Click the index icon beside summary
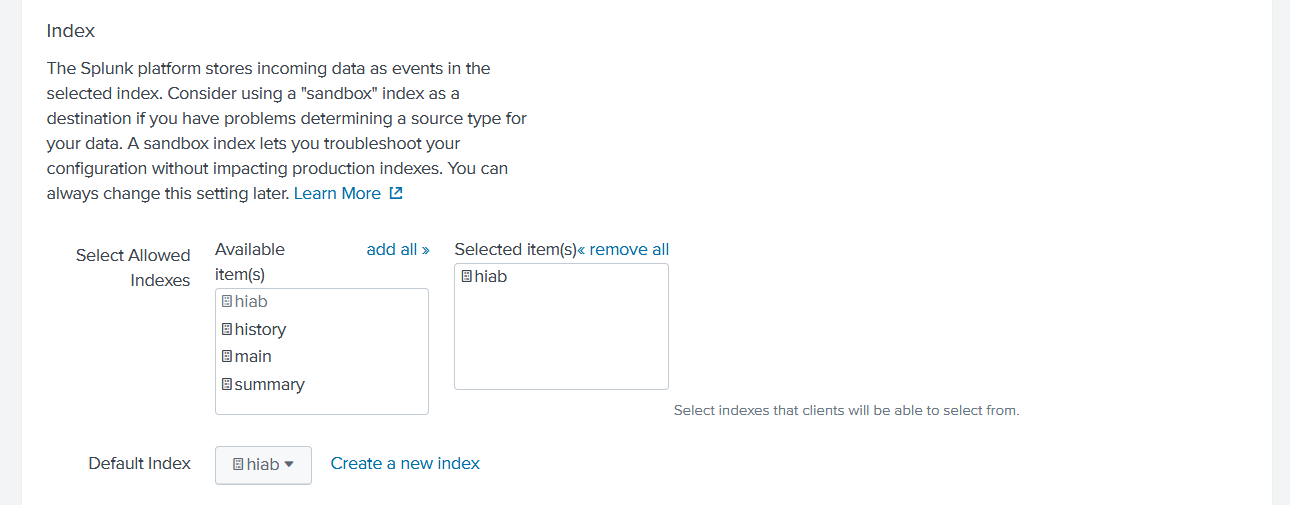Viewport: 1290px width, 505px height. pyautogui.click(x=226, y=384)
